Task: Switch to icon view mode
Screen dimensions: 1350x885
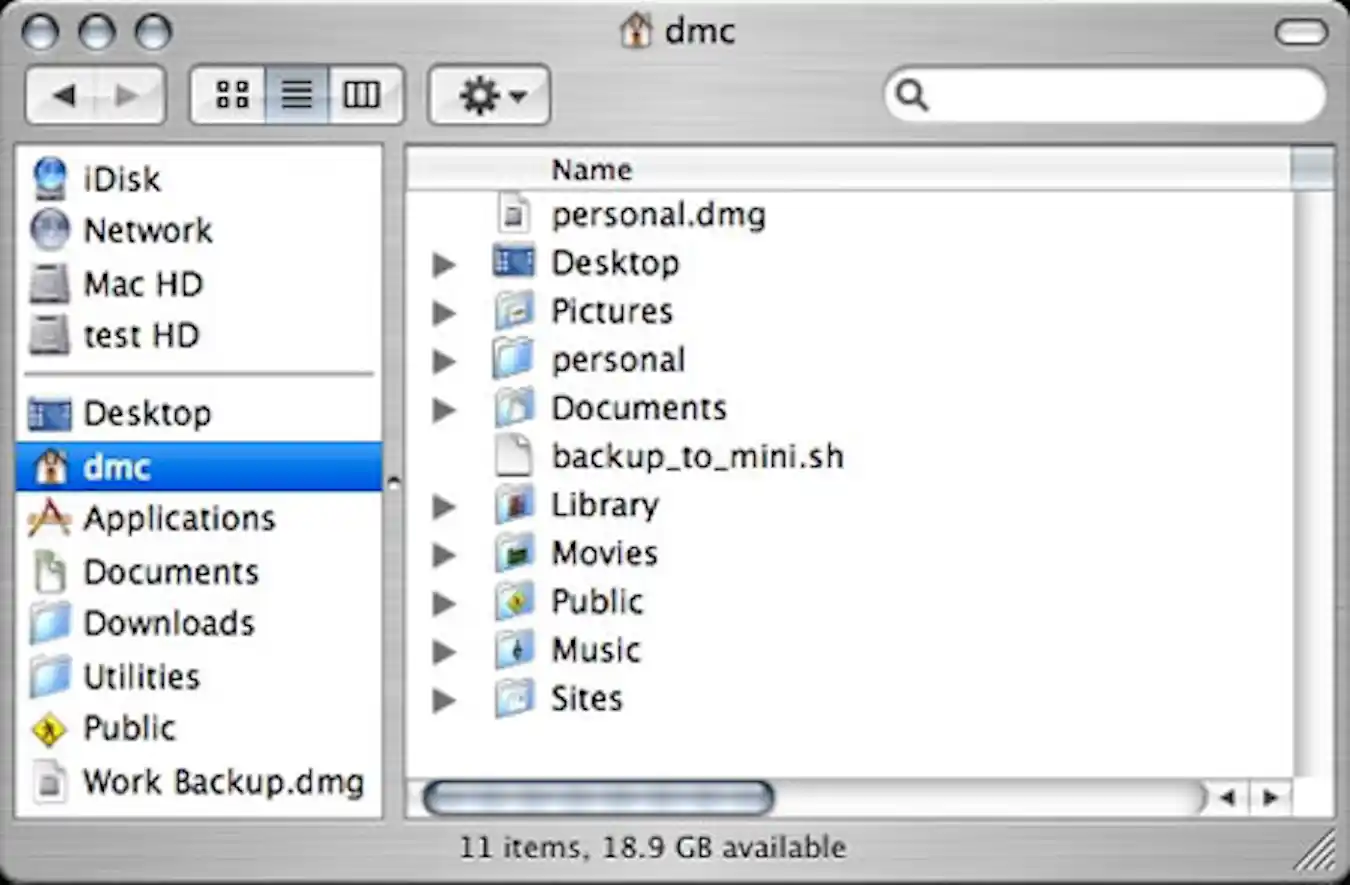Action: point(231,94)
